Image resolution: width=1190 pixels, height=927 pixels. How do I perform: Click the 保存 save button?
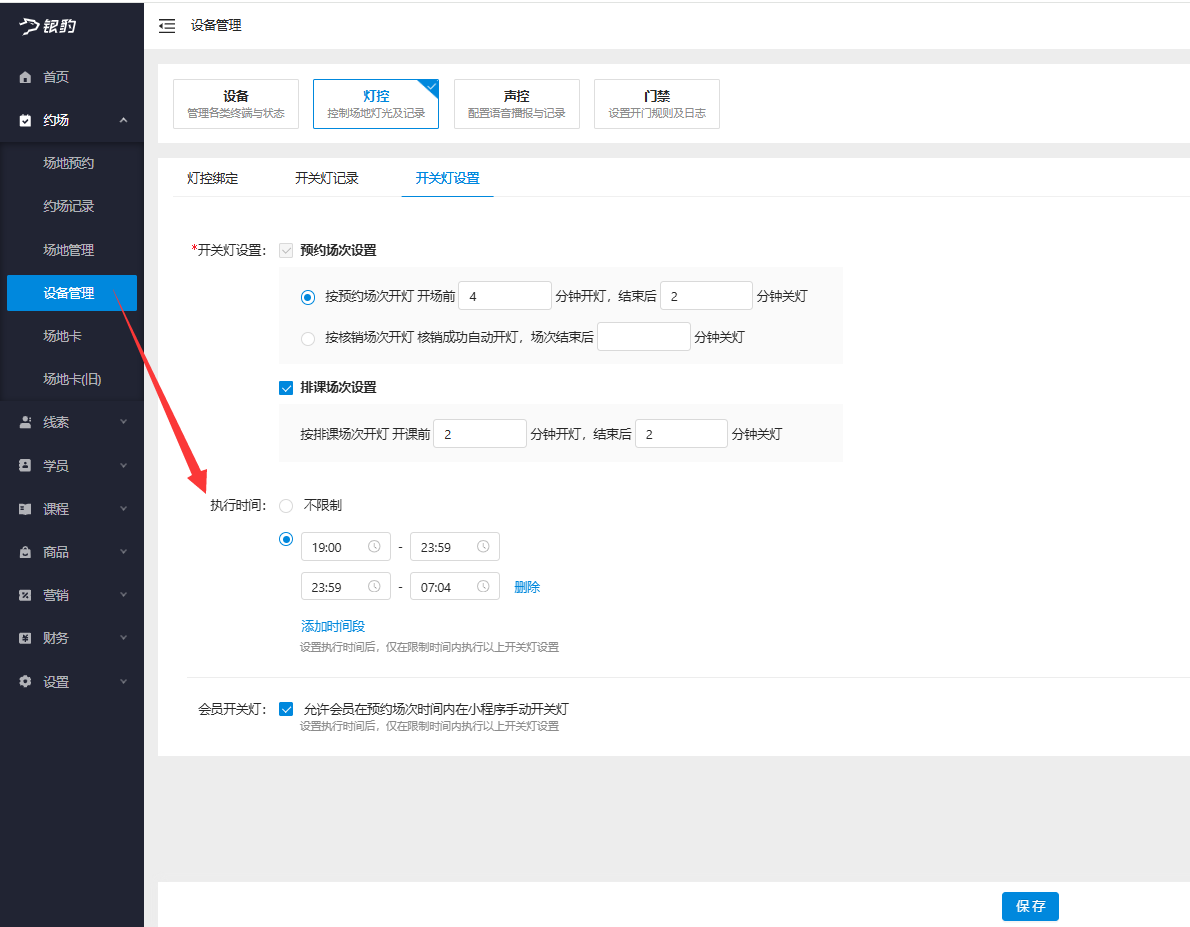click(x=1030, y=906)
